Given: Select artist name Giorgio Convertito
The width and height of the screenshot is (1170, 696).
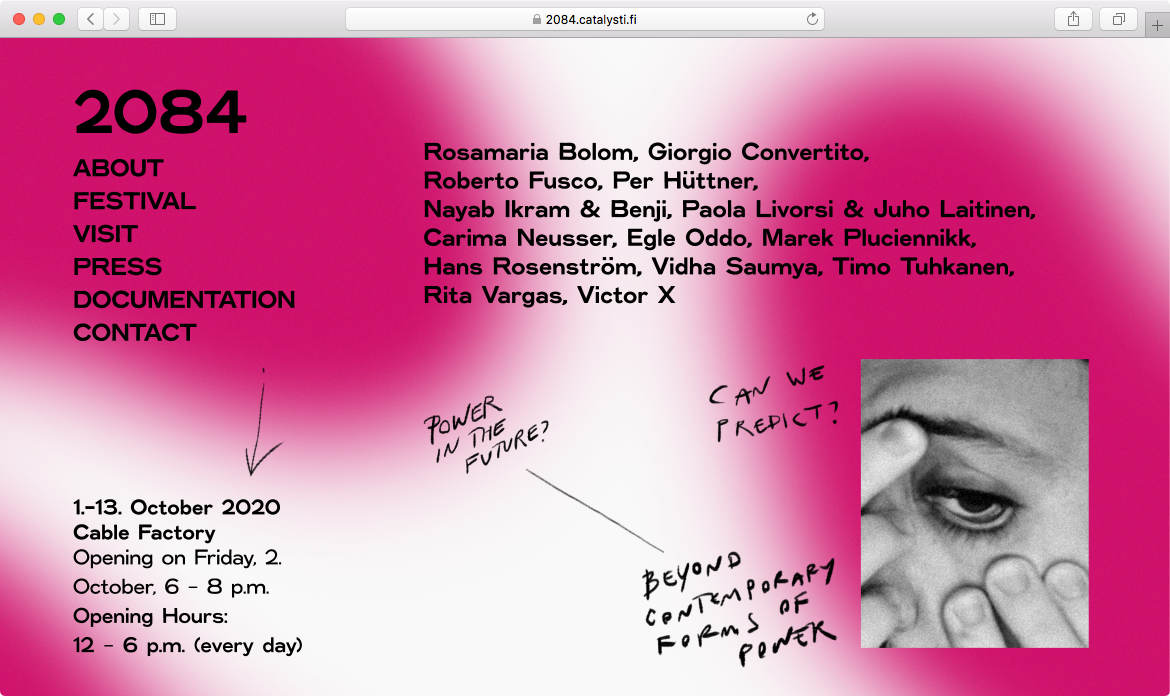Looking at the screenshot, I should [758, 152].
